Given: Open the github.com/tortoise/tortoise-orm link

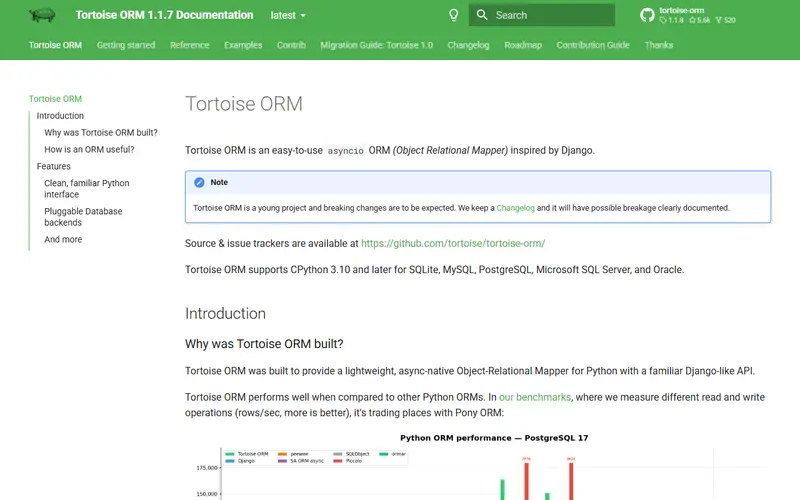Looking at the screenshot, I should (453, 243).
